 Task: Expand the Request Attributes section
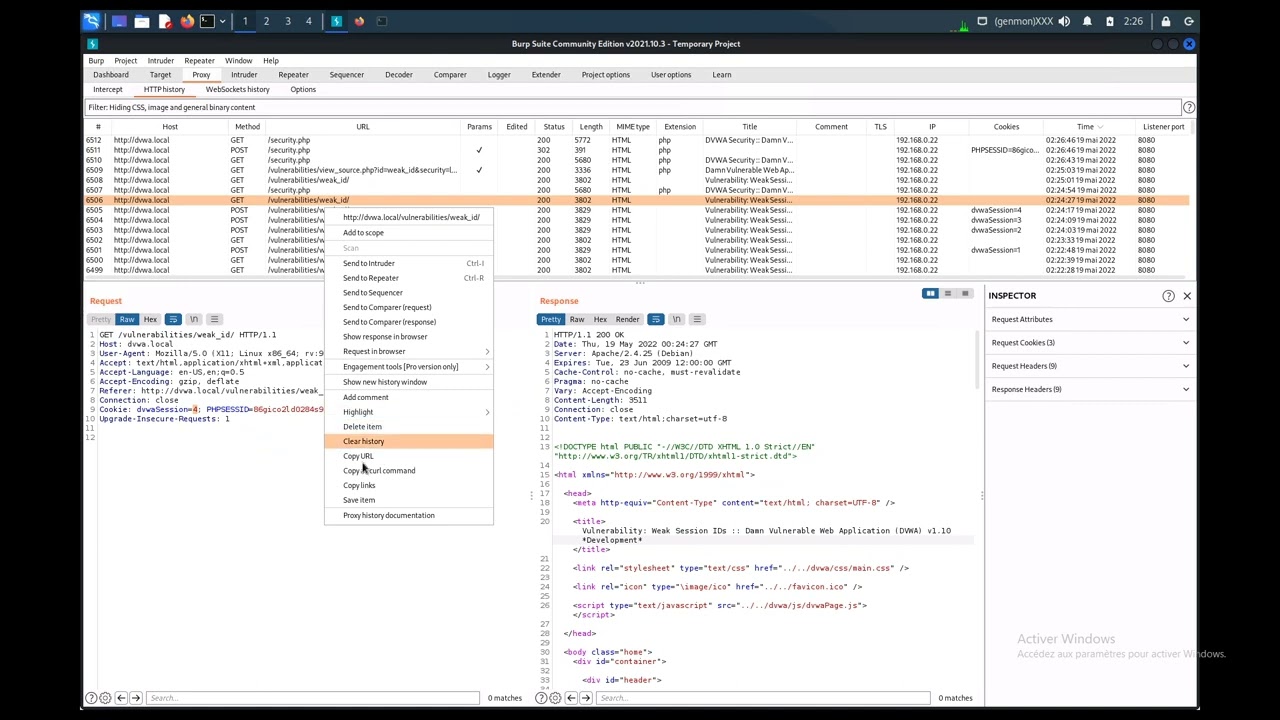coord(1089,319)
